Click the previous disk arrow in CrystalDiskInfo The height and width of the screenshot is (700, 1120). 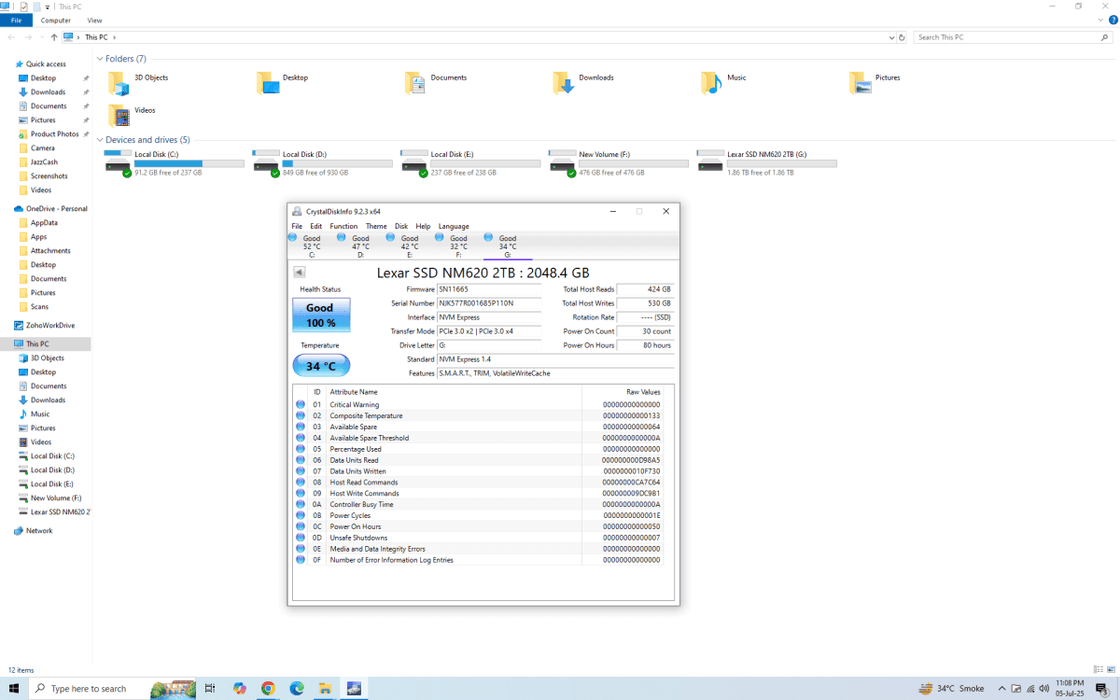coord(299,272)
